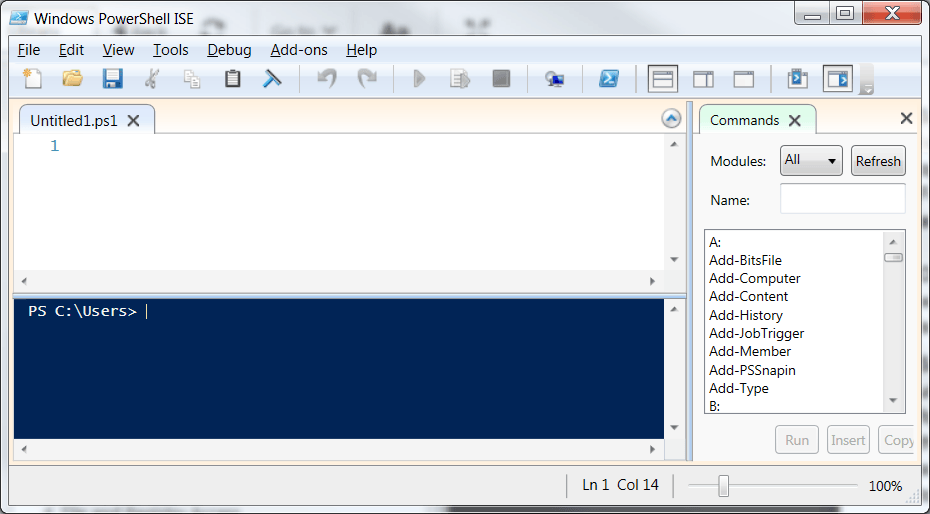Open the Modules dropdown
Viewport: 930px width, 514px height.
pos(811,161)
